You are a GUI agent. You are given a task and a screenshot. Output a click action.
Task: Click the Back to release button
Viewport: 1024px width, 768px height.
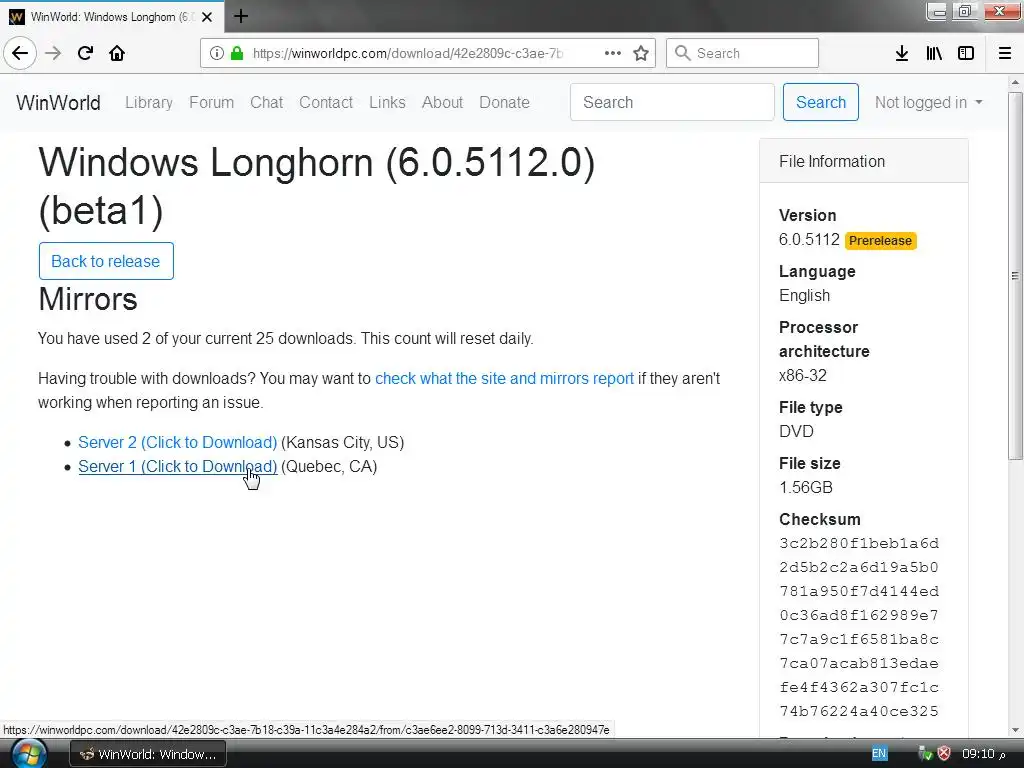106,261
